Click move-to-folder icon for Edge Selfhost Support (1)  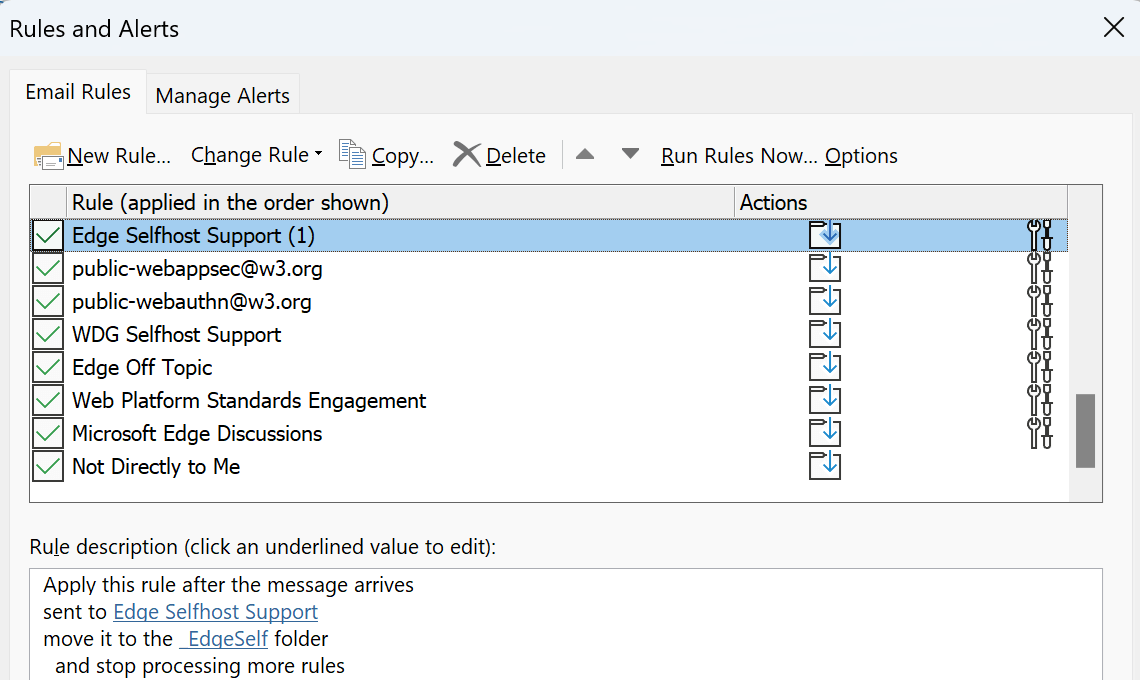(825, 235)
